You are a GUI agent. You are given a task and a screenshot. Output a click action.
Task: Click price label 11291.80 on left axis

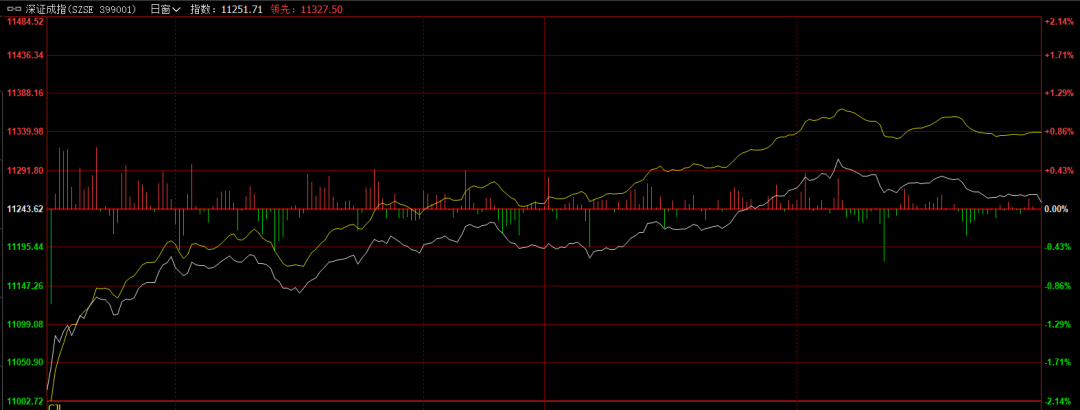[25, 170]
